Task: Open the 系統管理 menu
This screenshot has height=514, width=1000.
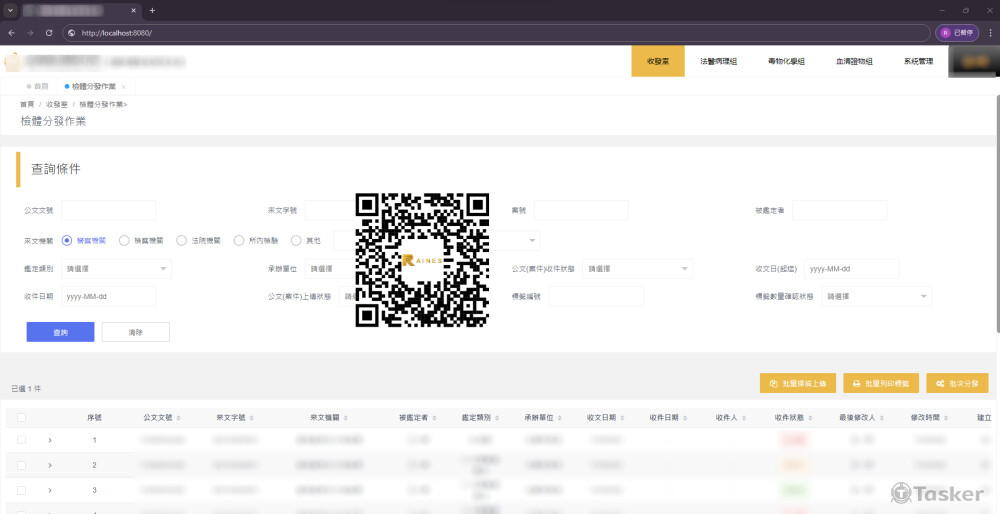Action: pyautogui.click(x=917, y=61)
